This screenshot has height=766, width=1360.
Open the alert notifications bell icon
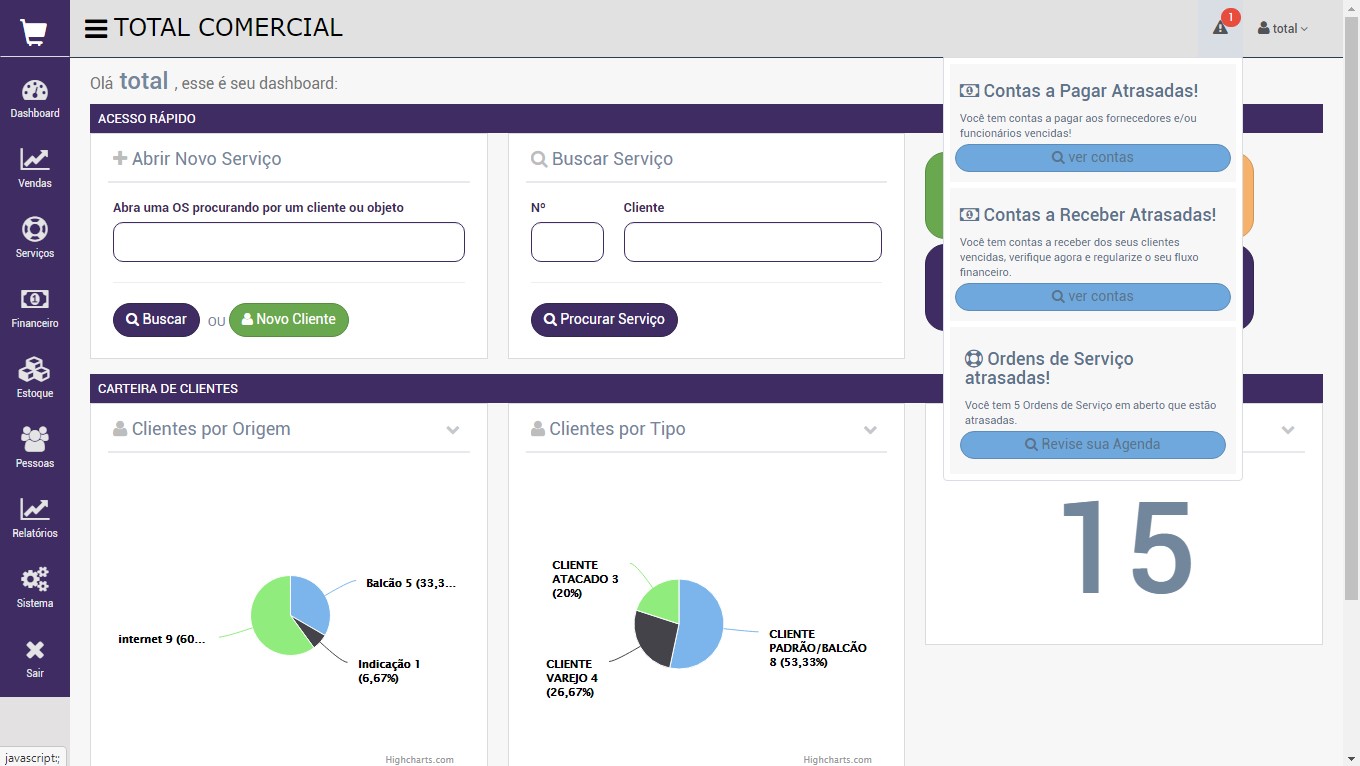pyautogui.click(x=1220, y=28)
